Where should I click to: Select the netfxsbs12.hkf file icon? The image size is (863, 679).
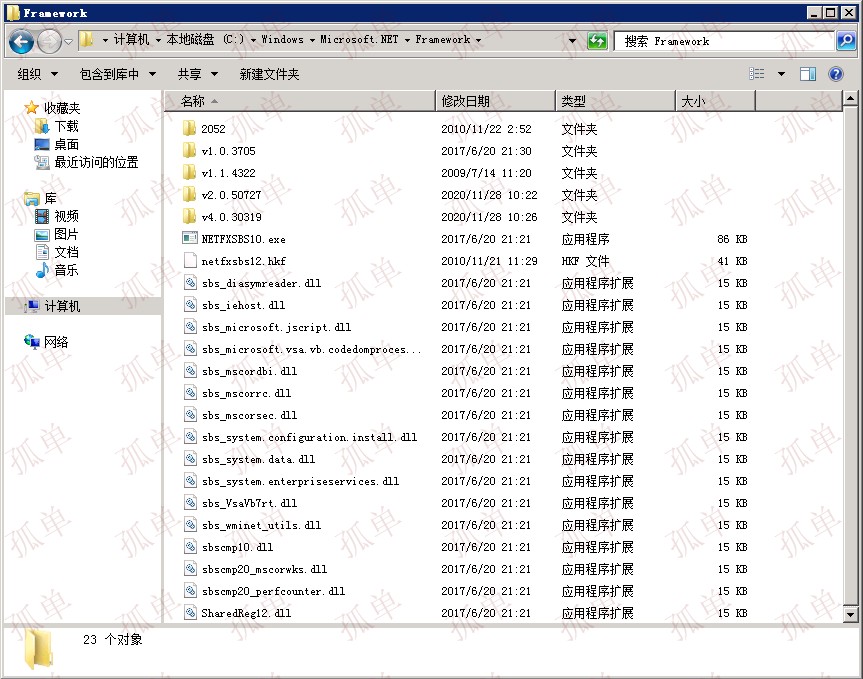click(x=190, y=260)
